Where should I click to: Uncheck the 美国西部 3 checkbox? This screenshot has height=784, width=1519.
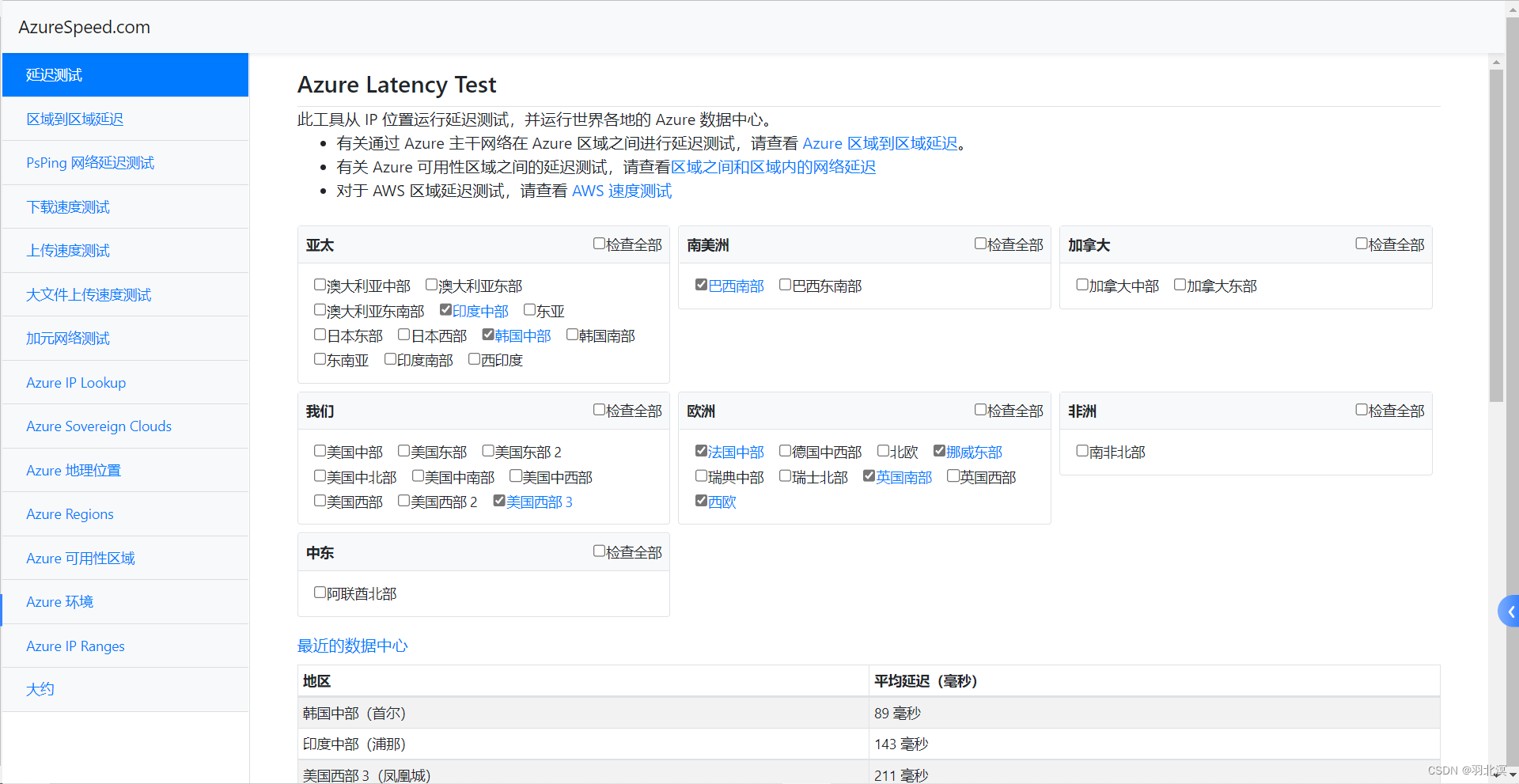pyautogui.click(x=499, y=501)
